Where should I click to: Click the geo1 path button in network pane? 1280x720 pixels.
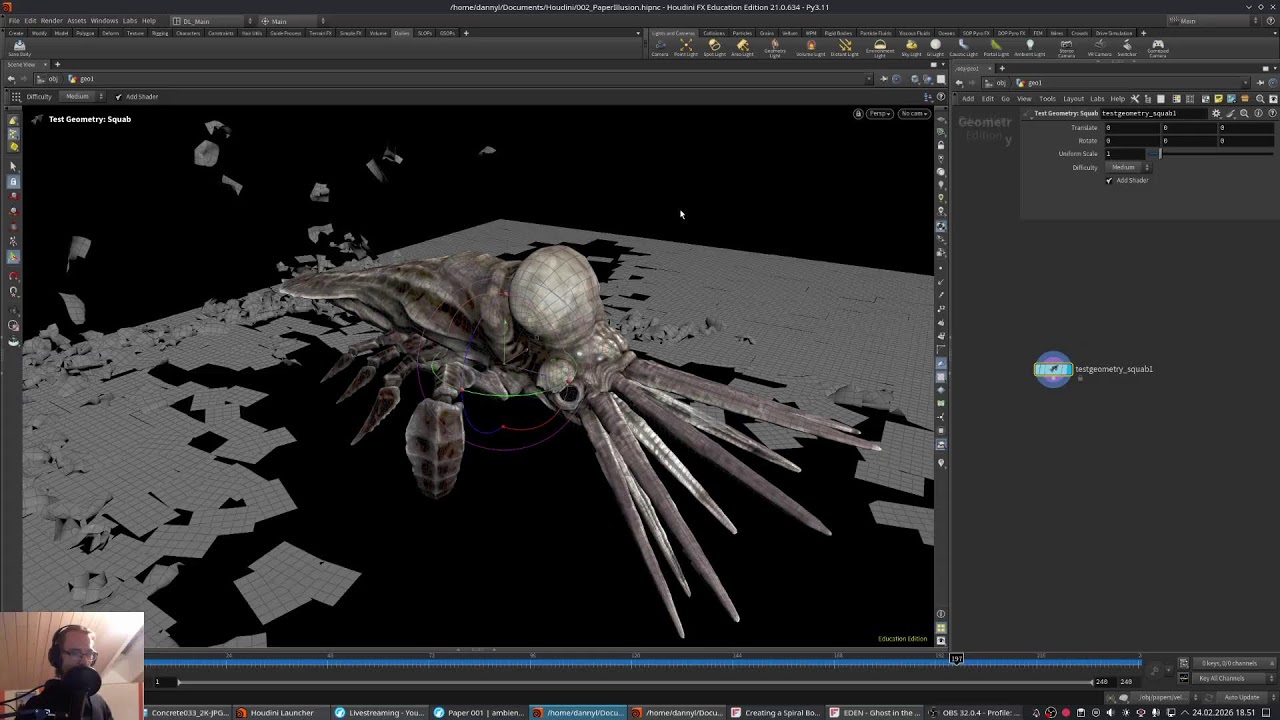coord(1030,83)
